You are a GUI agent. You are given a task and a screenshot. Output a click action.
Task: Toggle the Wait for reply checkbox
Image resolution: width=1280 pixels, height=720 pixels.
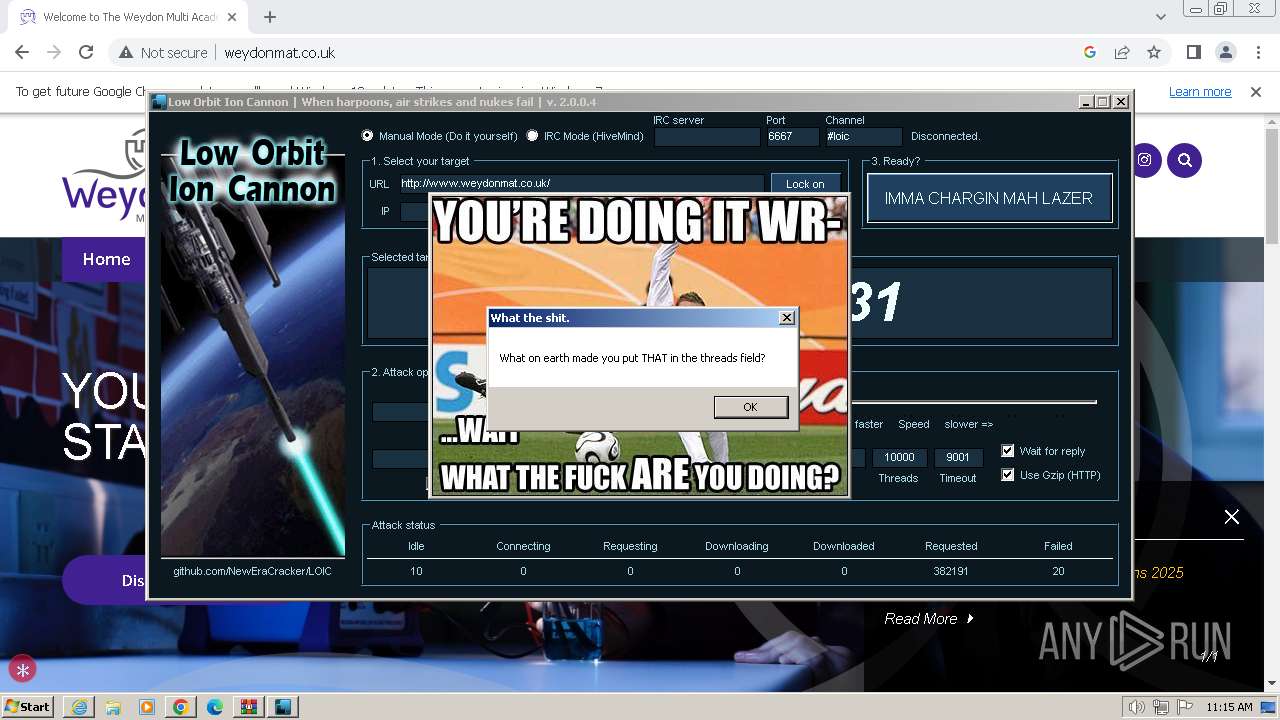click(x=1008, y=451)
